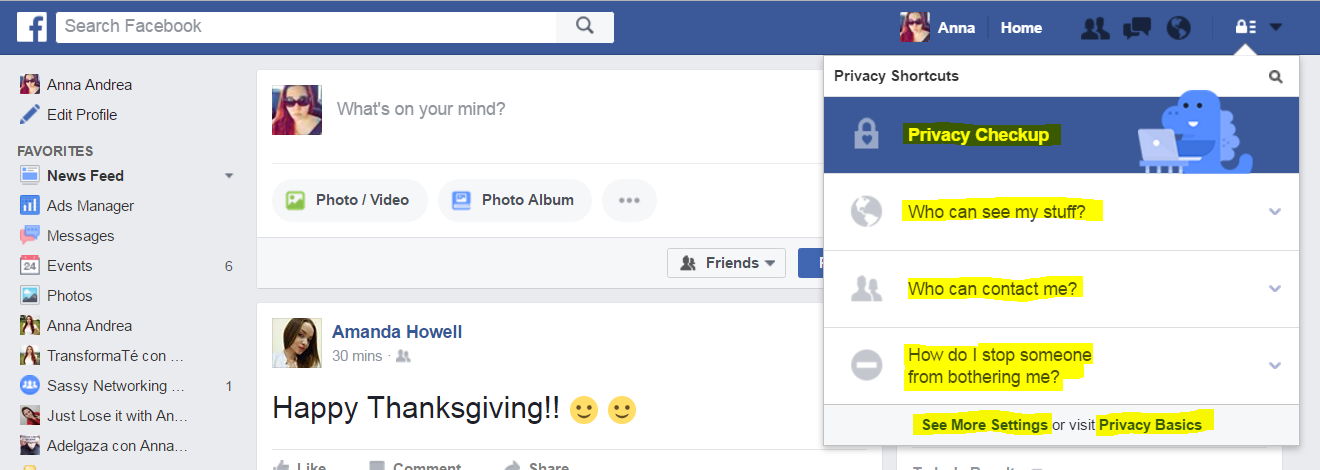Click the Edit Profile pencil icon
1320x470 pixels.
coord(30,115)
